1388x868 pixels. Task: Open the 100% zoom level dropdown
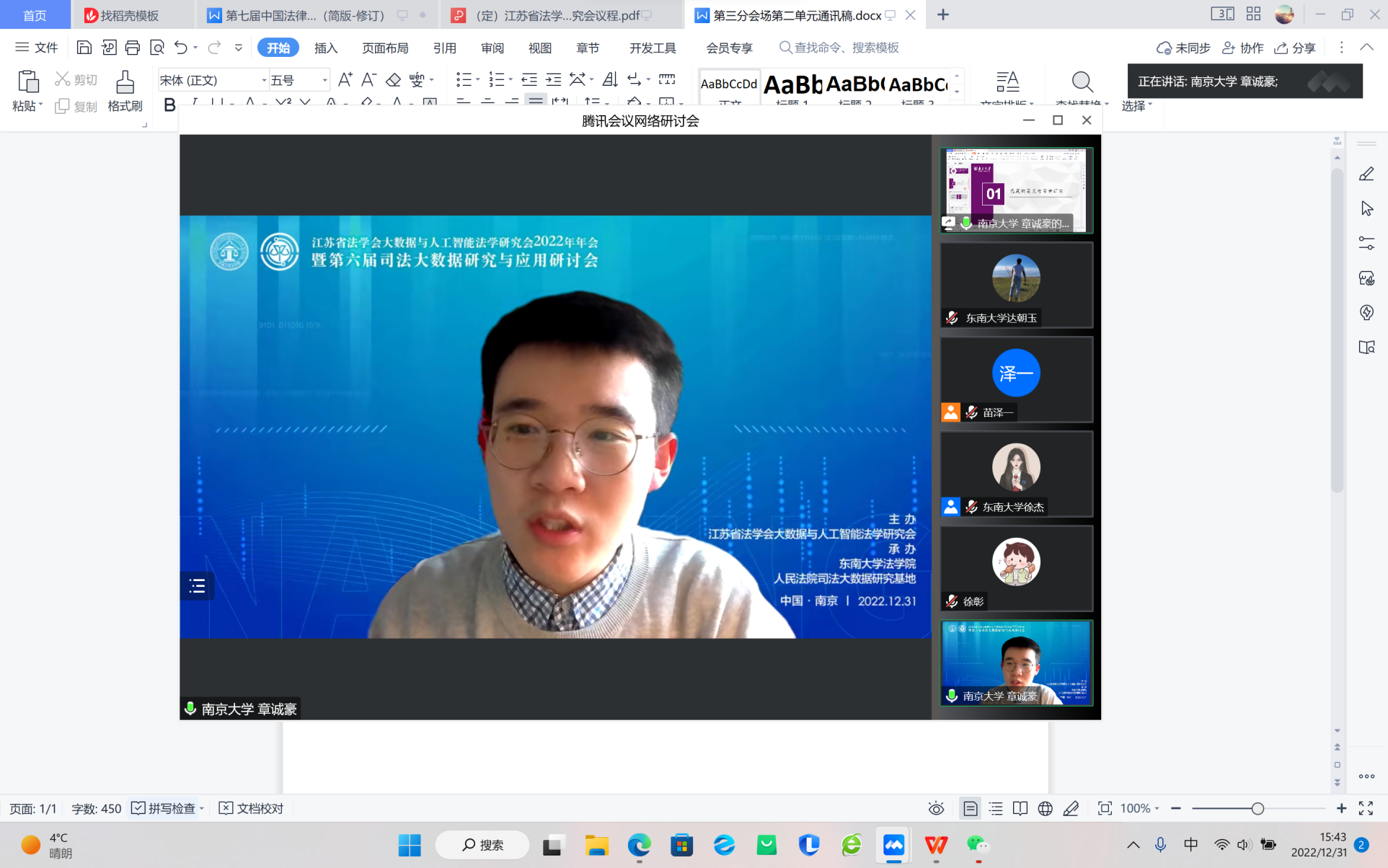click(x=1139, y=808)
